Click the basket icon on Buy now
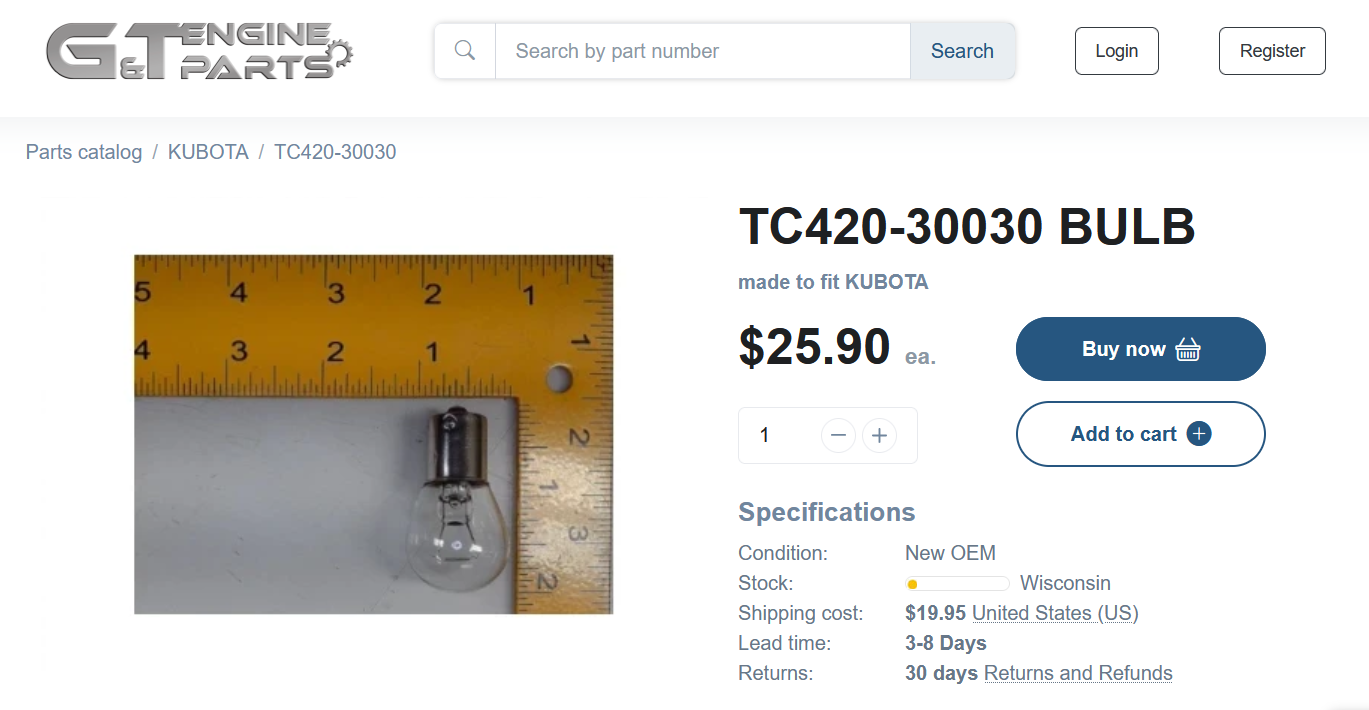This screenshot has height=710, width=1369. (1188, 349)
